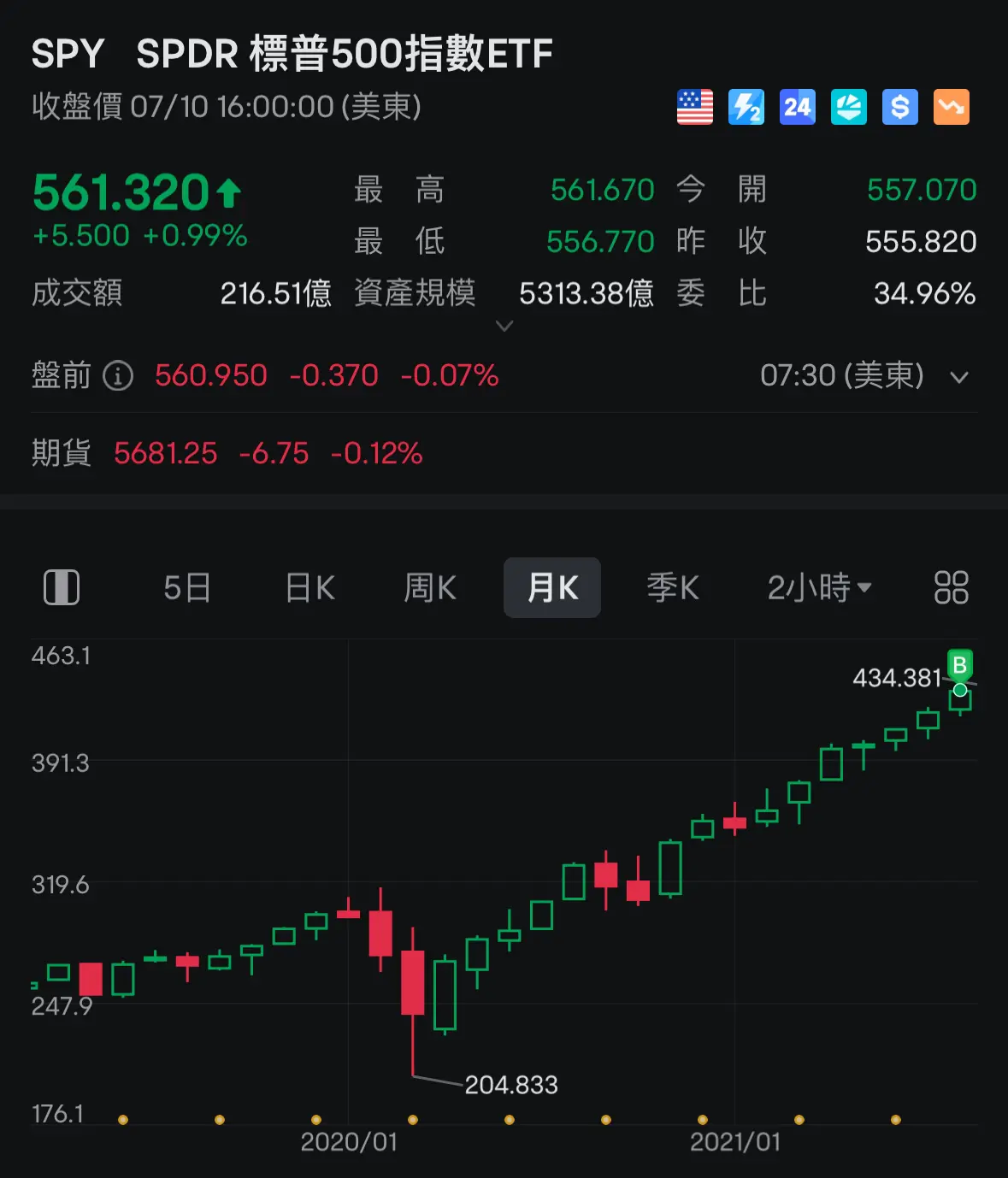Tap the 收盤價 07/10 16:00:00 timestamp
This screenshot has width=1008, height=1178.
click(227, 107)
